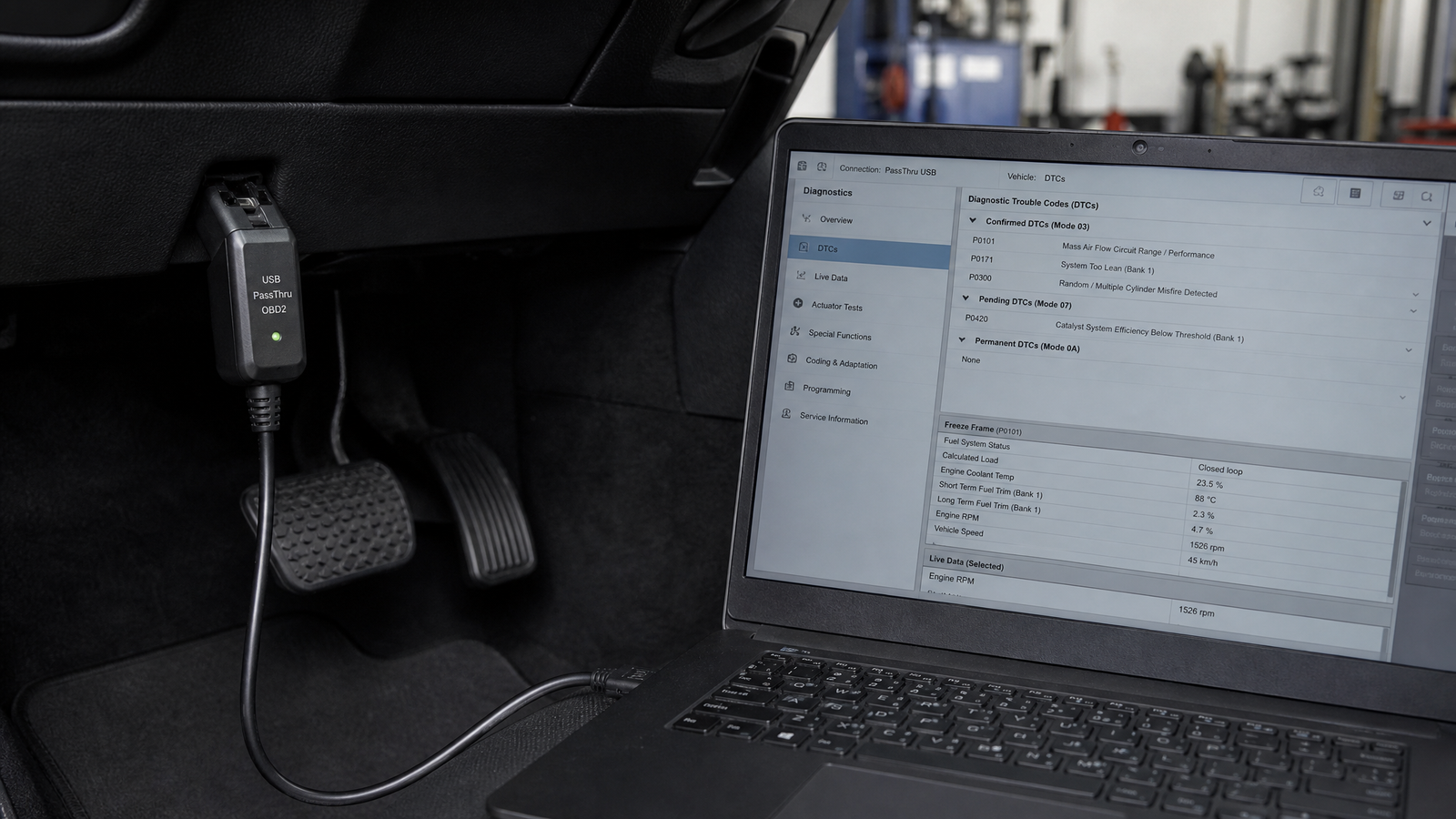Click Calculated Load row label

[x=970, y=458]
